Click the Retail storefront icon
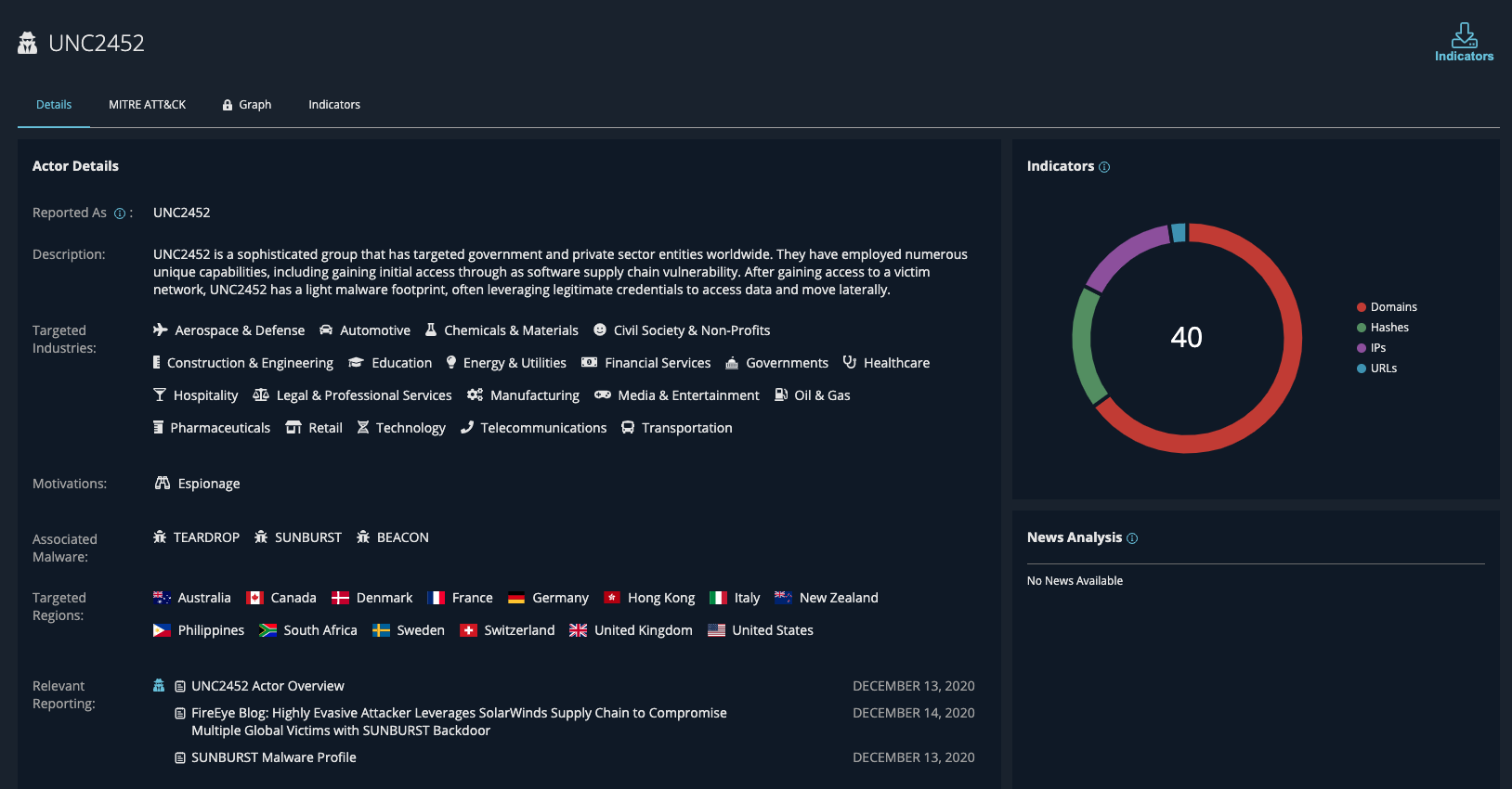 [x=293, y=427]
